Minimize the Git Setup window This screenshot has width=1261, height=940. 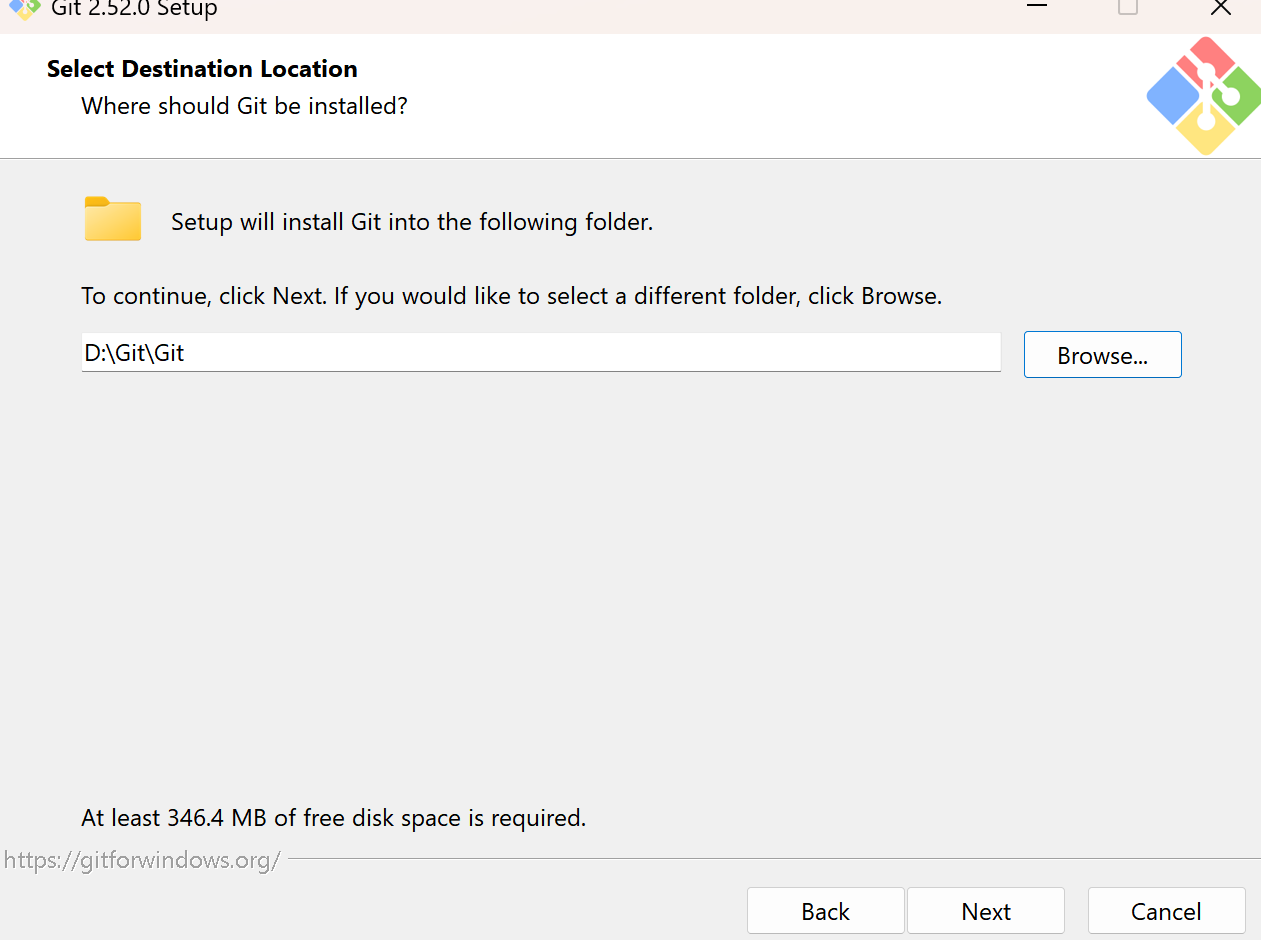click(1037, 7)
